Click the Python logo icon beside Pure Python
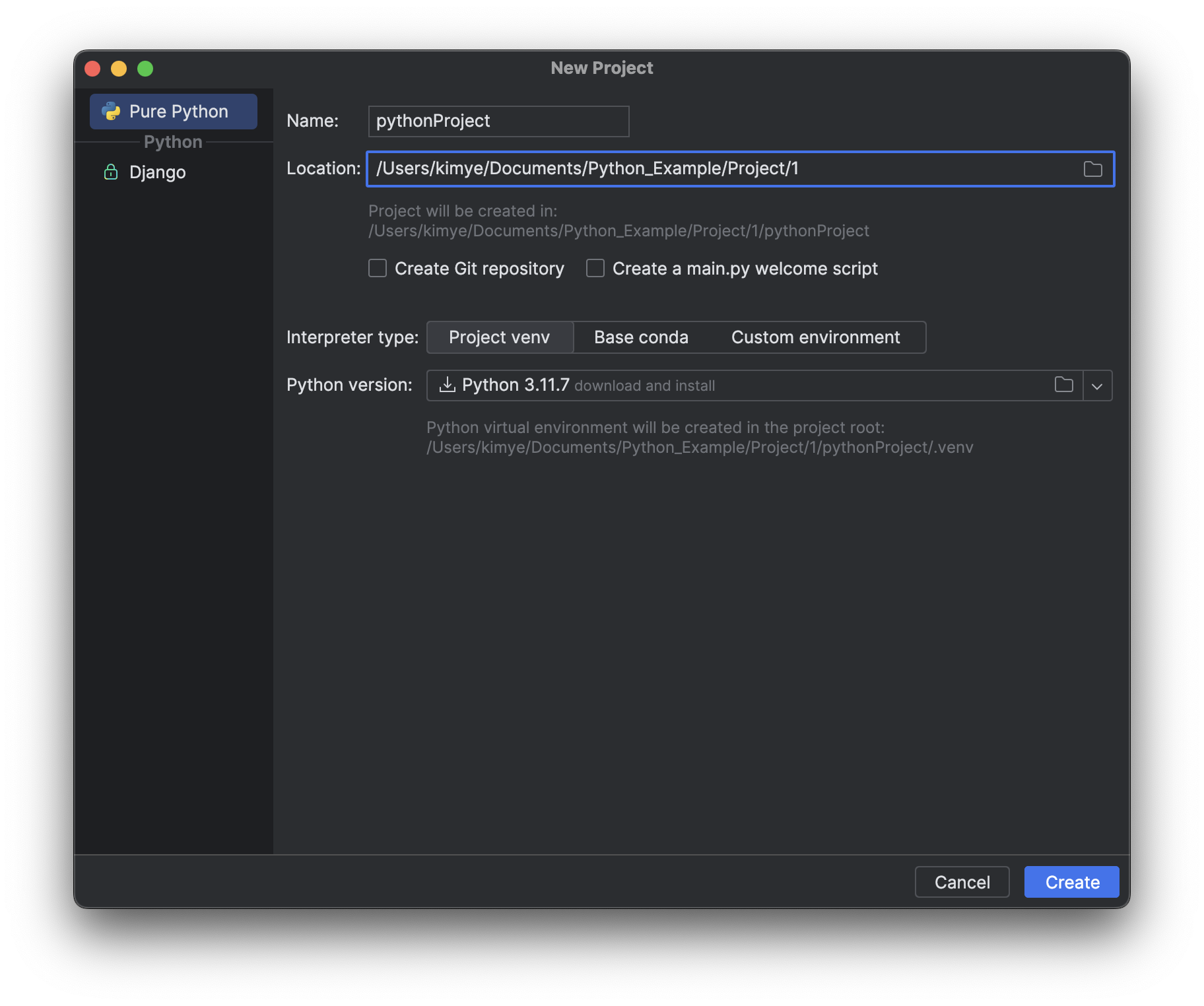The height and width of the screenshot is (1006, 1204). (x=111, y=112)
